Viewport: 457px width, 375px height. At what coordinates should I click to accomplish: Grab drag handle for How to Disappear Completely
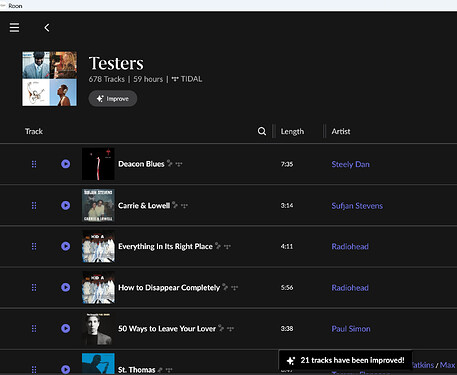coord(34,287)
